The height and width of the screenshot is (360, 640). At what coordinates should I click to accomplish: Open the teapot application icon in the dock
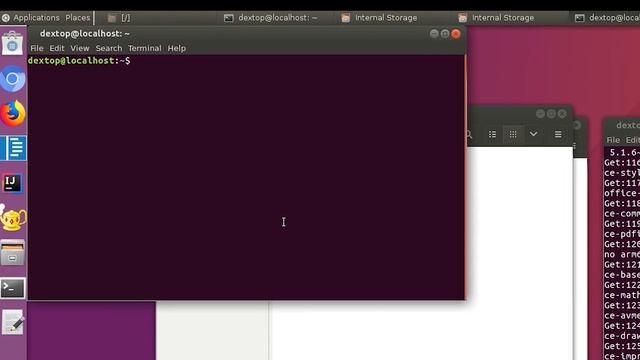pyautogui.click(x=13, y=218)
